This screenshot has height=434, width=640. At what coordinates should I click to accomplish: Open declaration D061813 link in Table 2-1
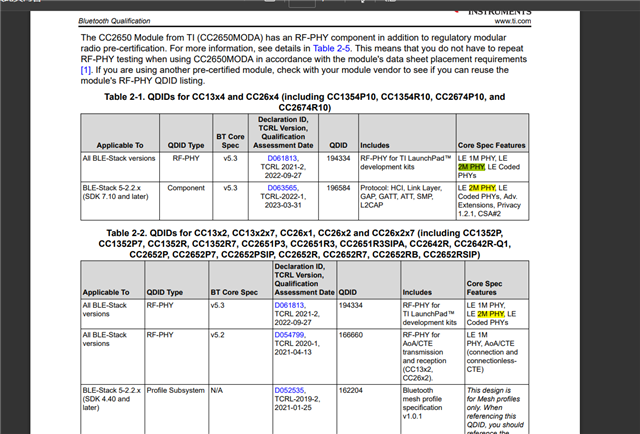click(x=282, y=158)
